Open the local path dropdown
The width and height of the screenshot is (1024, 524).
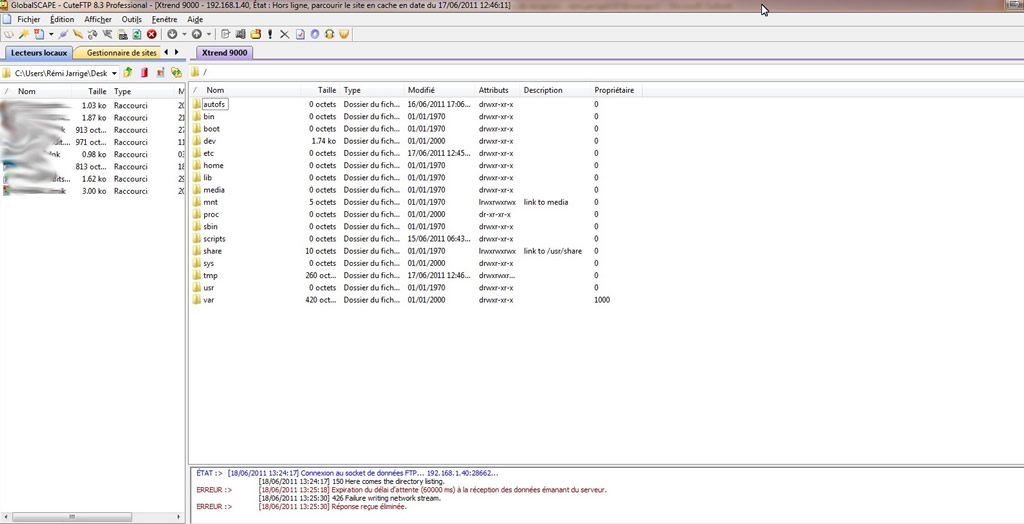click(115, 73)
